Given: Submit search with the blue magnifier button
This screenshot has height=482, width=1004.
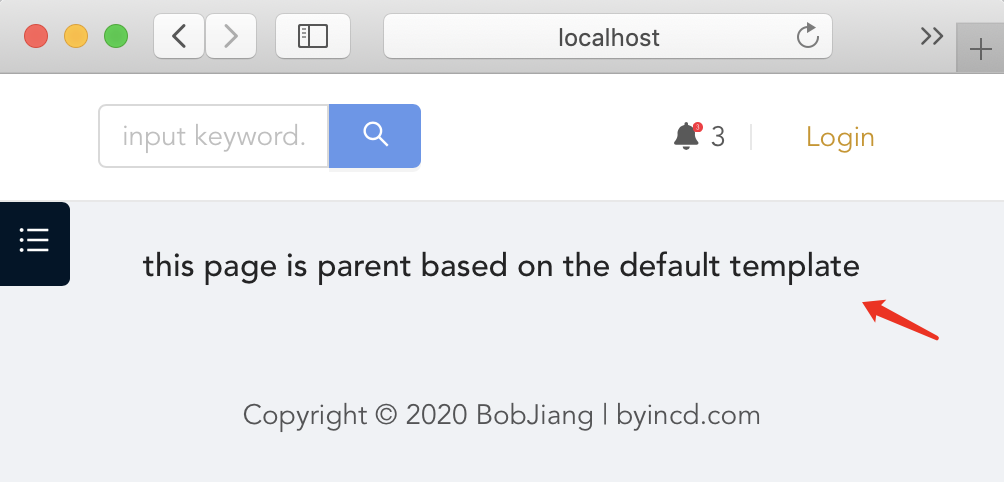Looking at the screenshot, I should click(x=375, y=136).
